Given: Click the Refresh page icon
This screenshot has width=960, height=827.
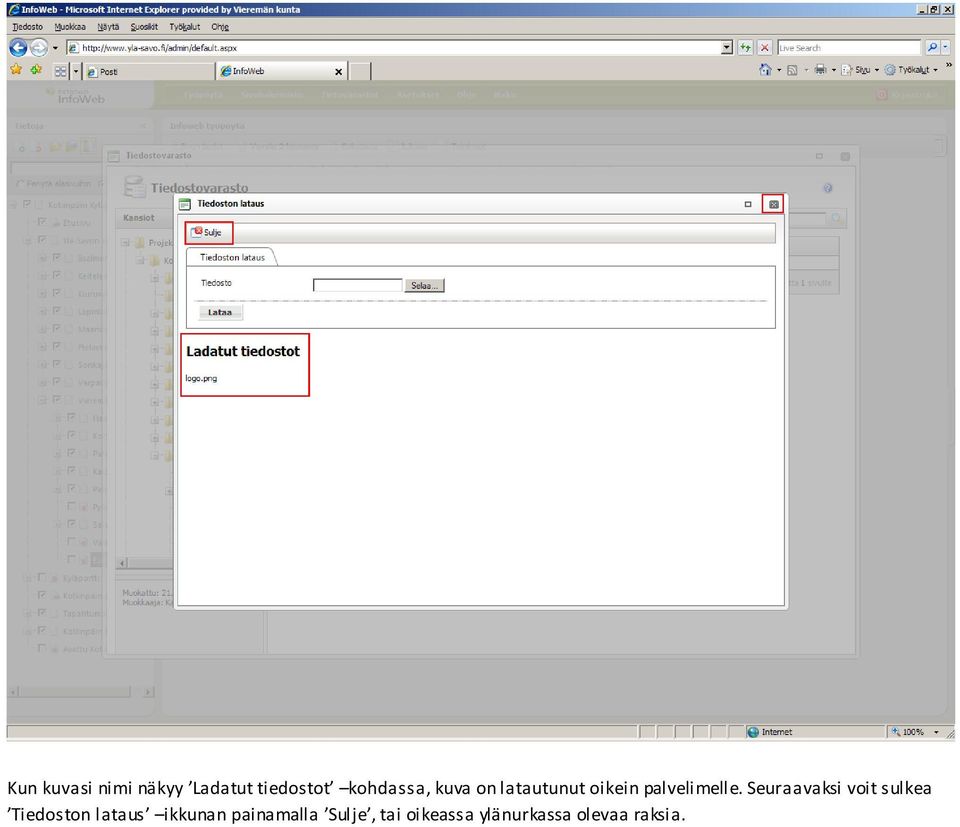Looking at the screenshot, I should pyautogui.click(x=745, y=48).
